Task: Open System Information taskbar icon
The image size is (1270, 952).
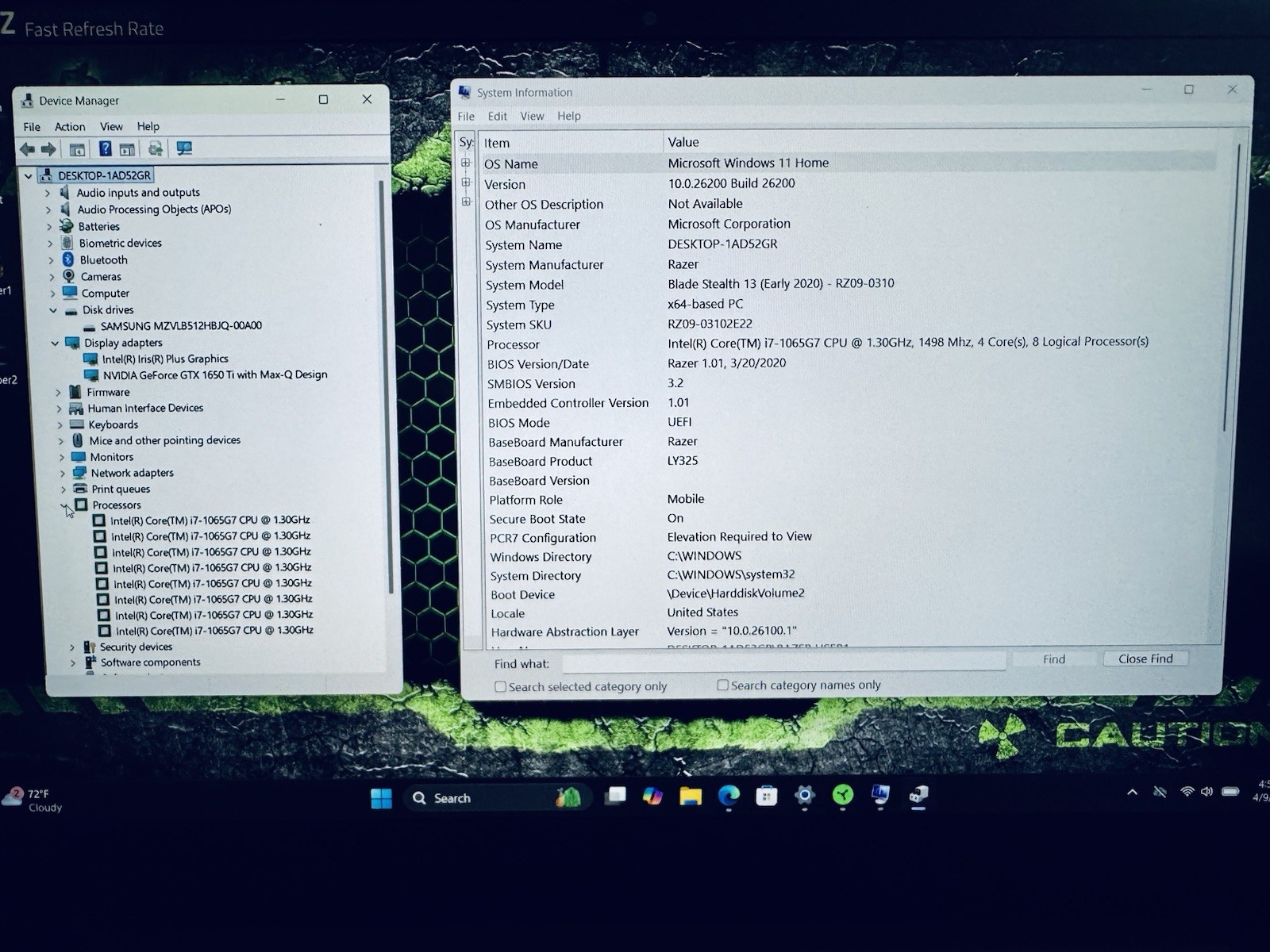Action: pos(880,794)
